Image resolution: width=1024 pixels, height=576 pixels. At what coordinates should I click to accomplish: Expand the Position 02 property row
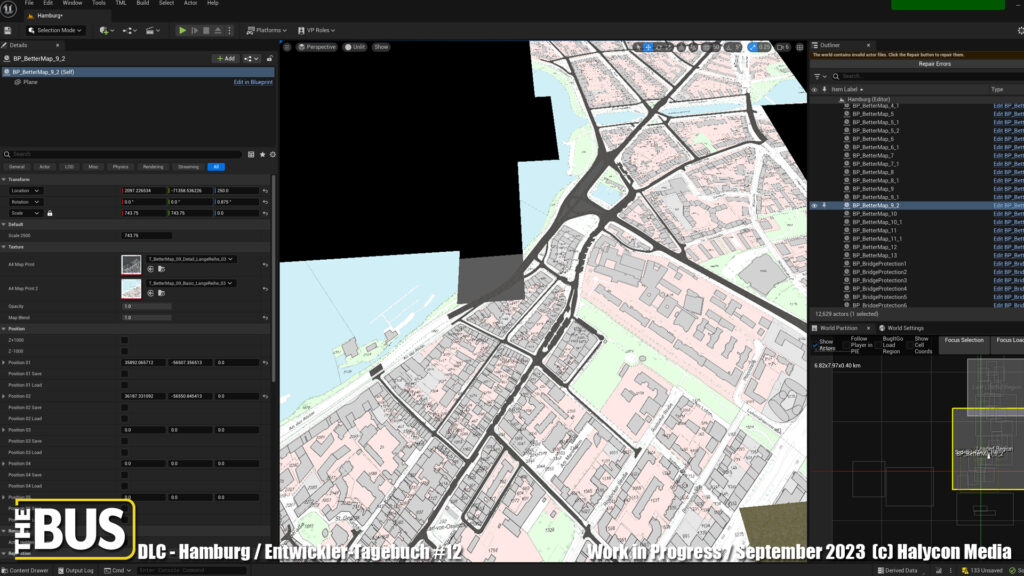point(4,396)
